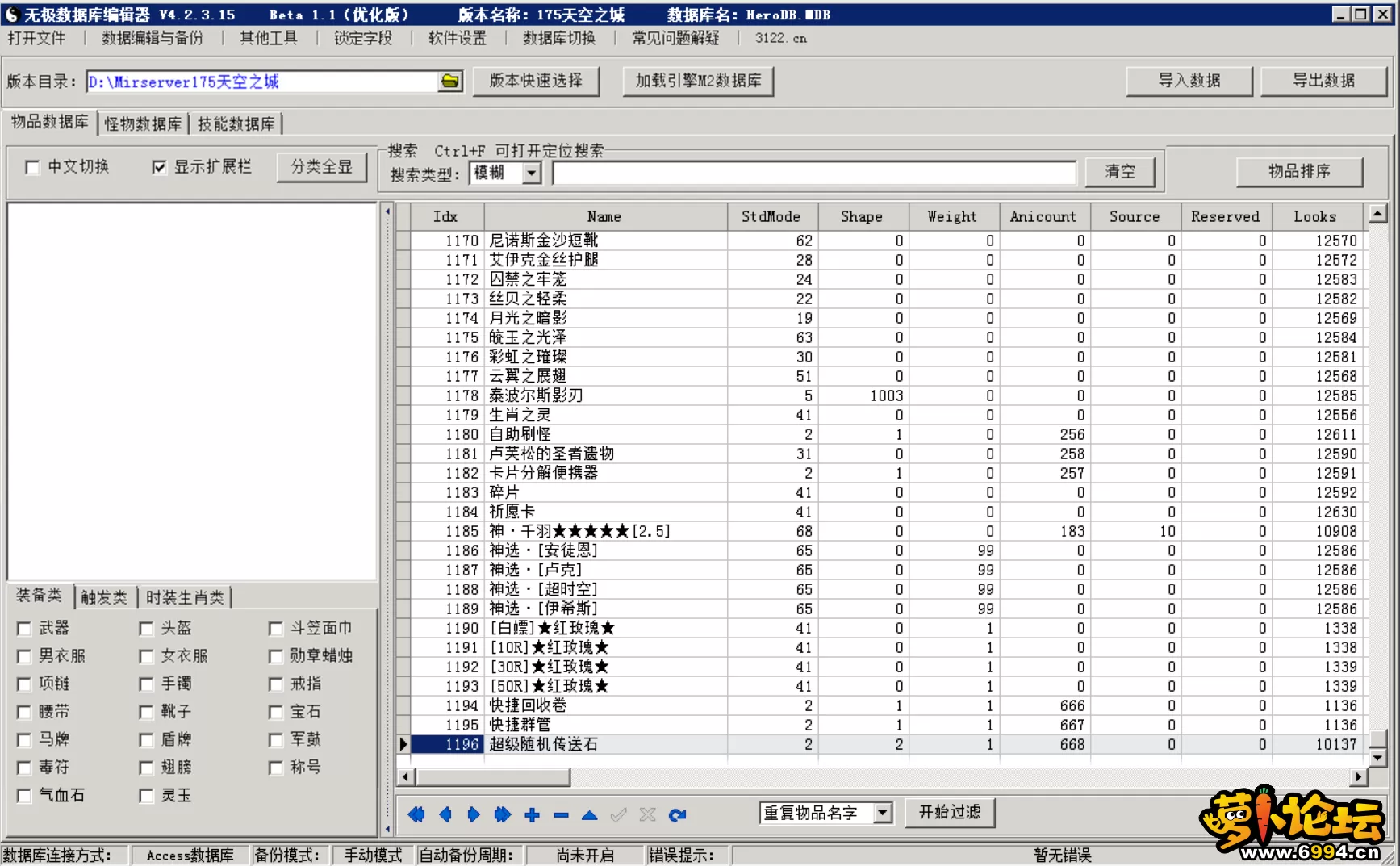Click vertical scrollbar down arrow of table
1400x866 pixels.
pos(1378,758)
